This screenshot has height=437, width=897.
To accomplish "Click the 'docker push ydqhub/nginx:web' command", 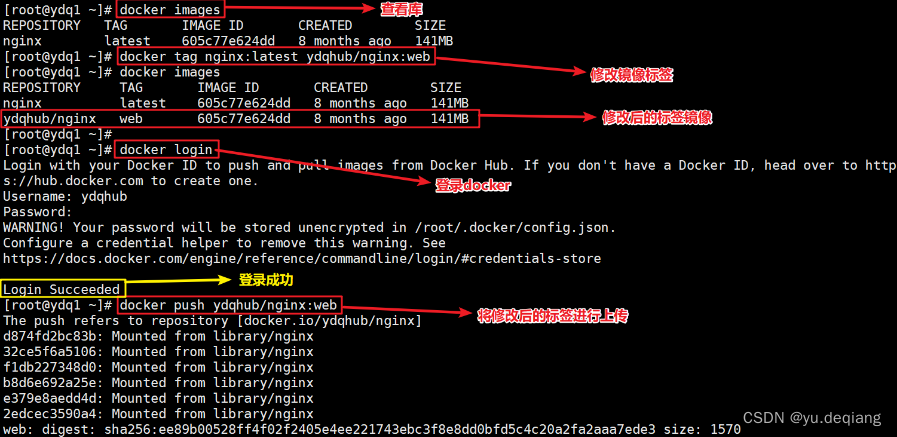I will [x=229, y=305].
